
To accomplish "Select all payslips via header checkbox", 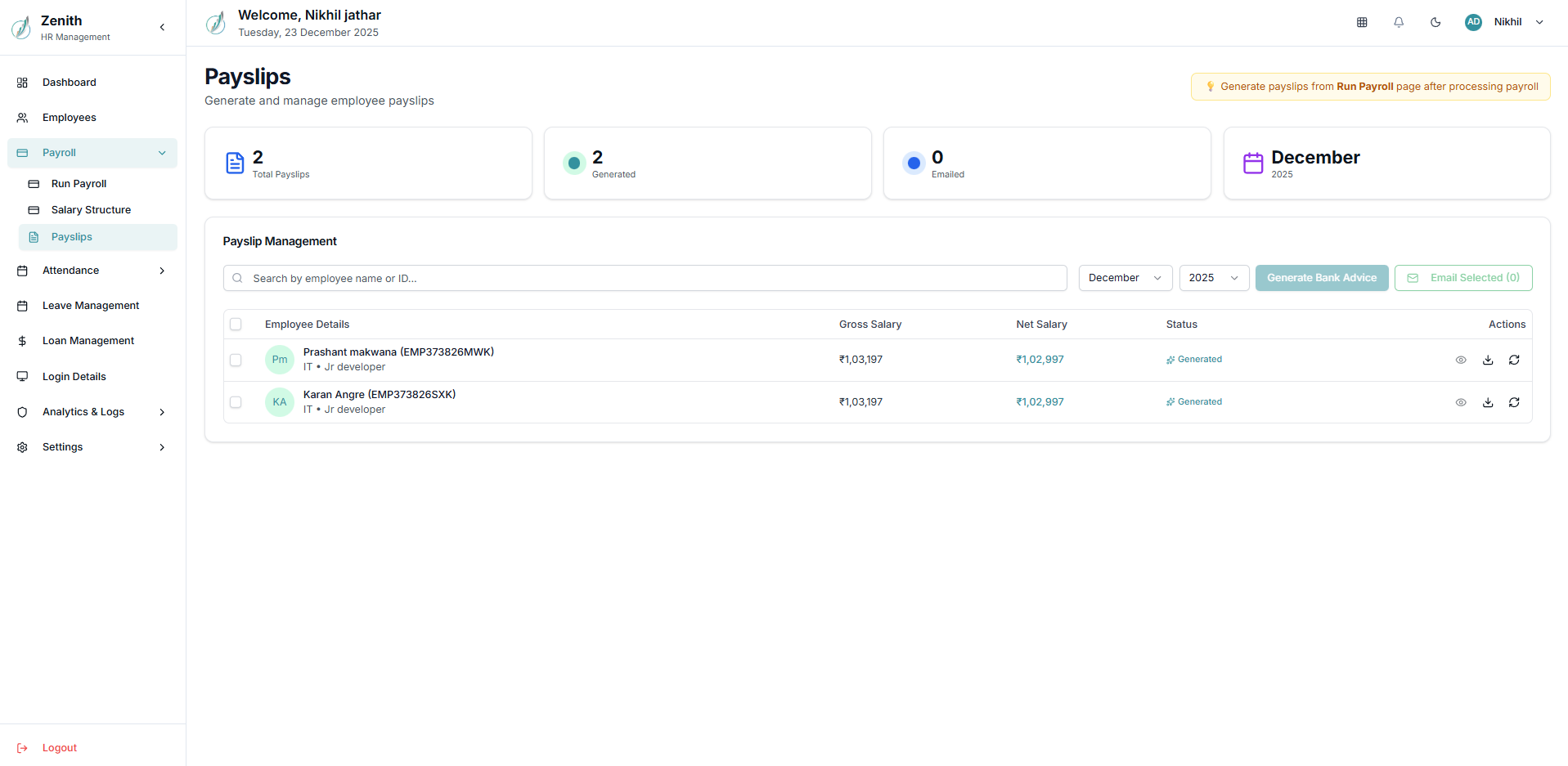I will pos(236,325).
